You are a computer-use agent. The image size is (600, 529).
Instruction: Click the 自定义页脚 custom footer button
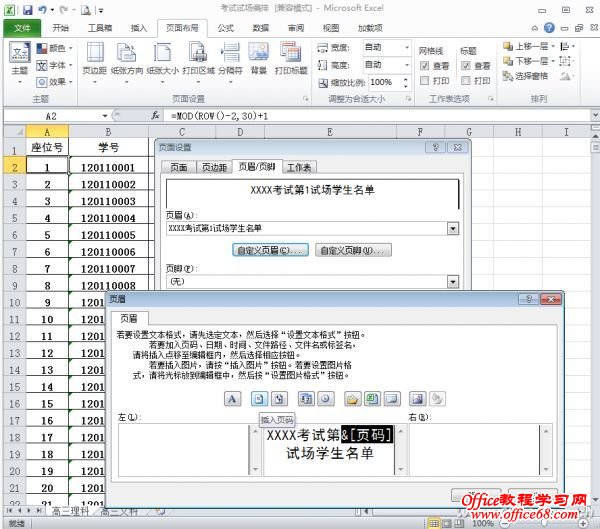(x=353, y=250)
